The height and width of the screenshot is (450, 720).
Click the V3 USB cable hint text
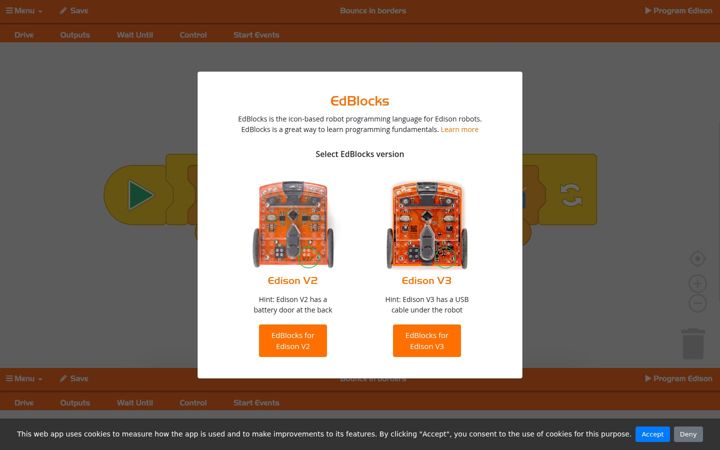pyautogui.click(x=427, y=304)
